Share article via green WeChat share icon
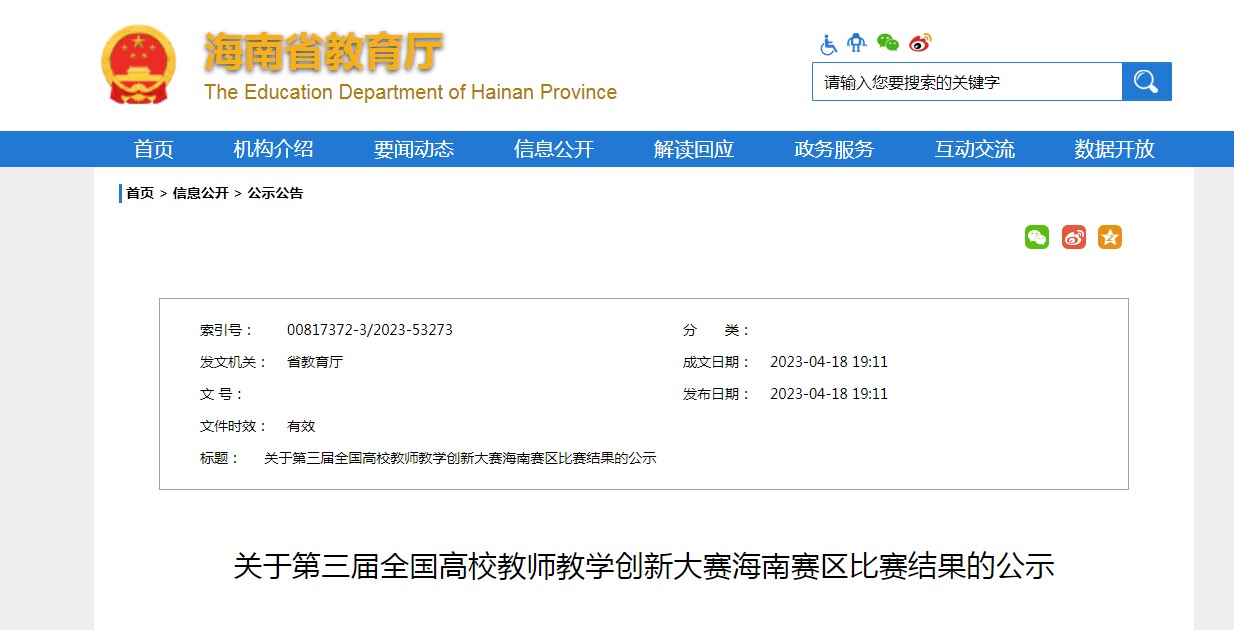Screen dimensions: 1234x630 pyautogui.click(x=1037, y=237)
